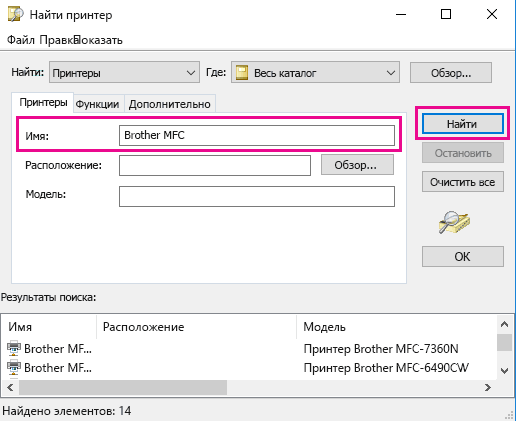
Task: Open the Показать menu
Action: [x=99, y=40]
